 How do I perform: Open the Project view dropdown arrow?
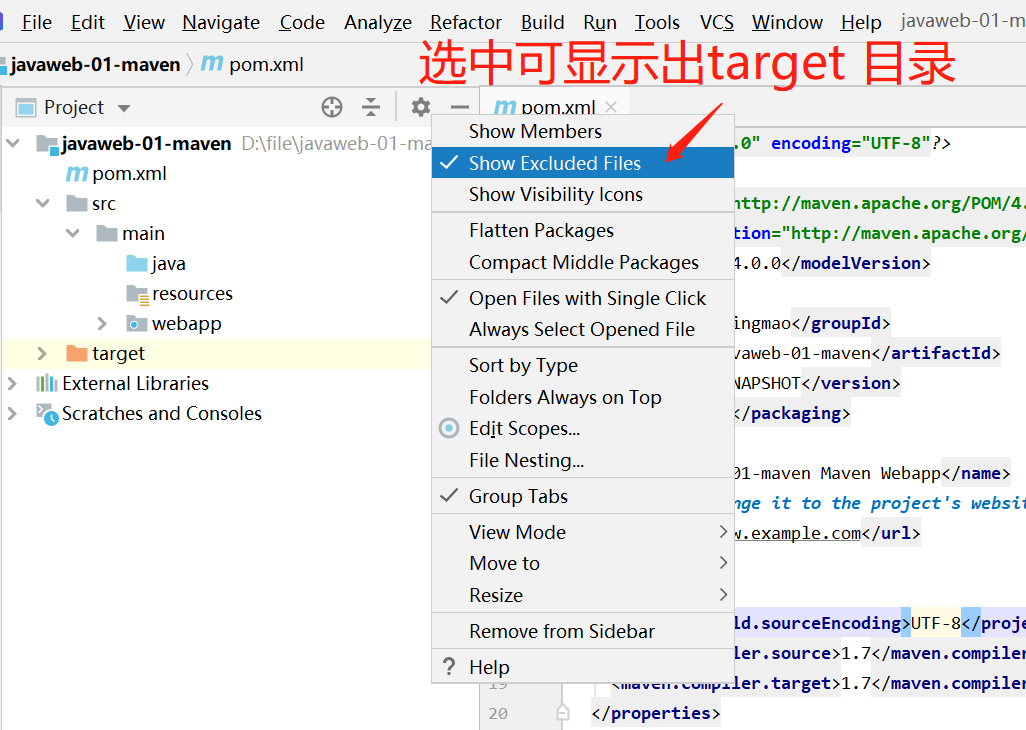point(124,108)
